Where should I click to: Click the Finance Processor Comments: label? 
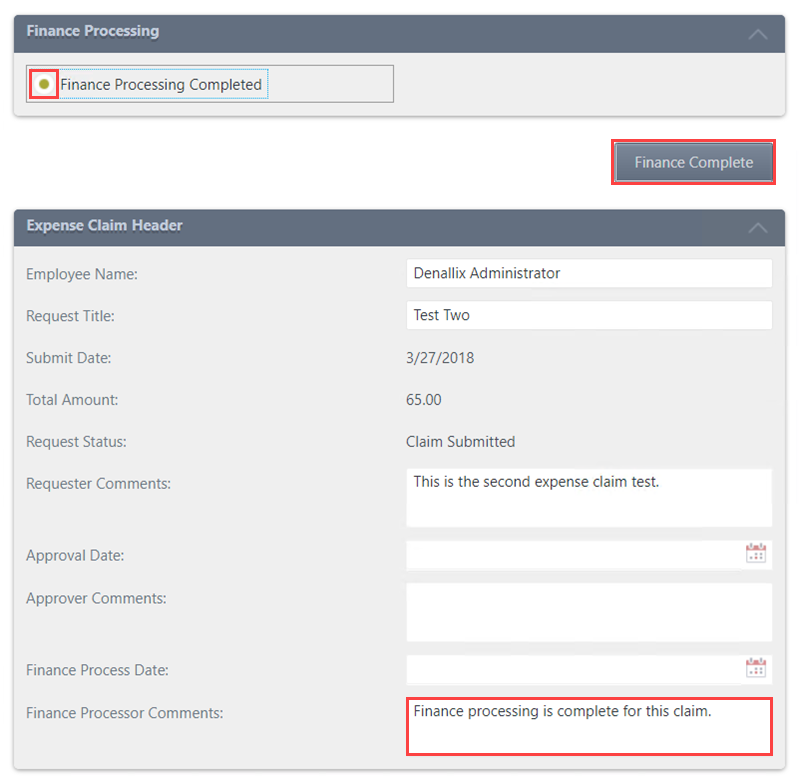125,712
